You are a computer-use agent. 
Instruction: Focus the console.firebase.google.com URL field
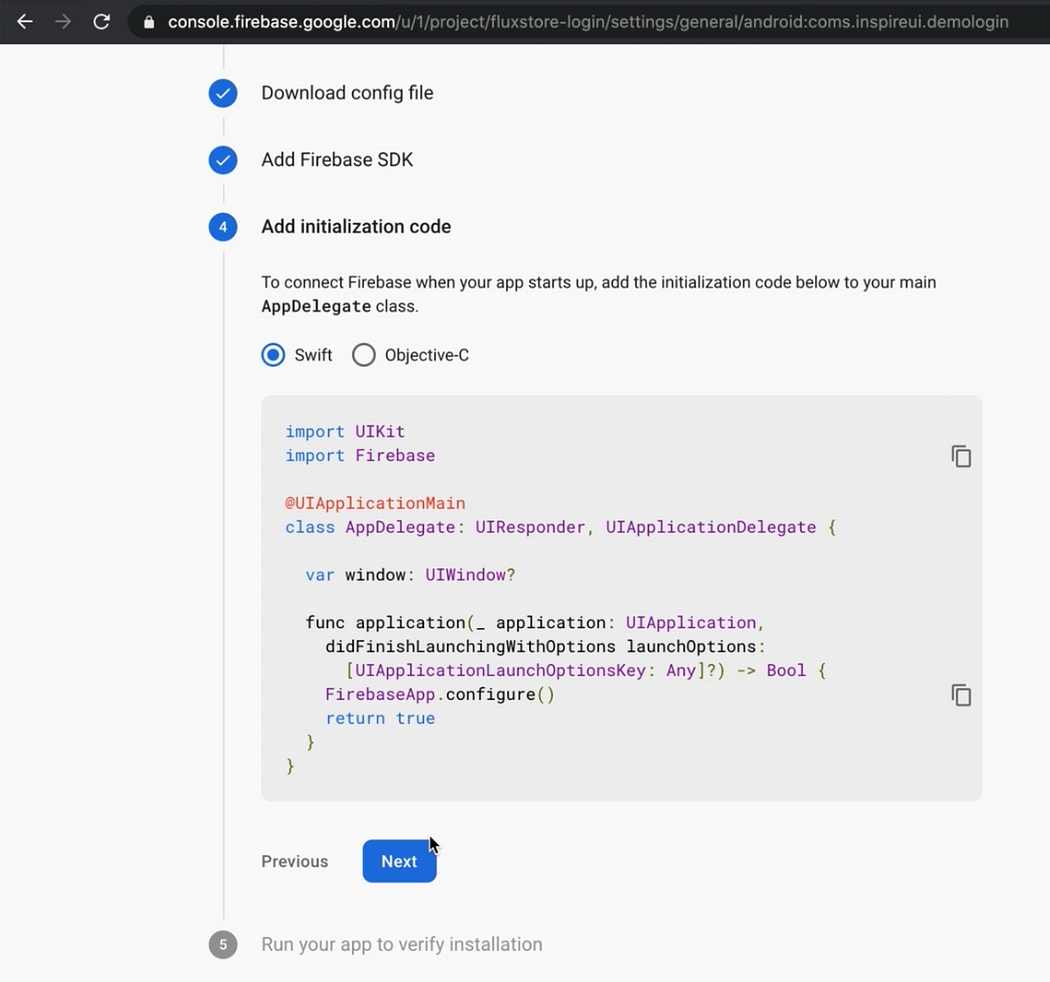[x=587, y=22]
